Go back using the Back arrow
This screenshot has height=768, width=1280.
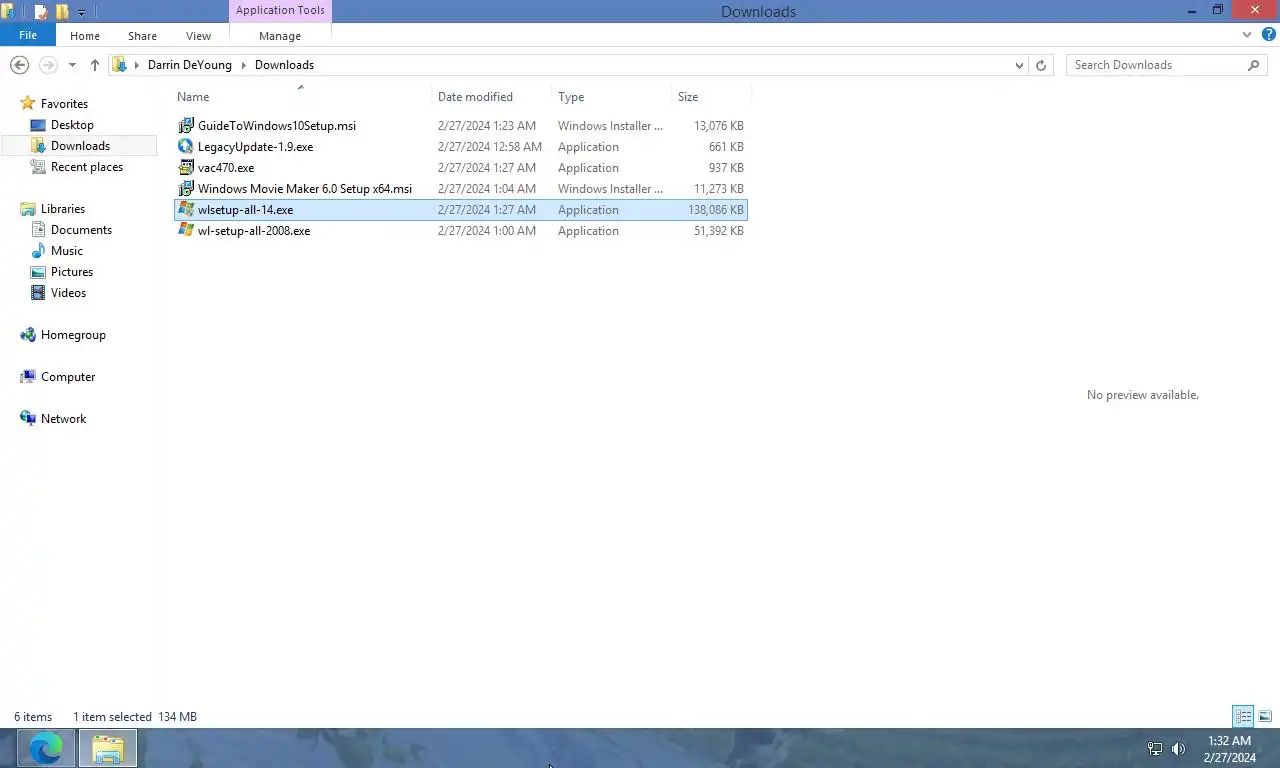(x=19, y=65)
